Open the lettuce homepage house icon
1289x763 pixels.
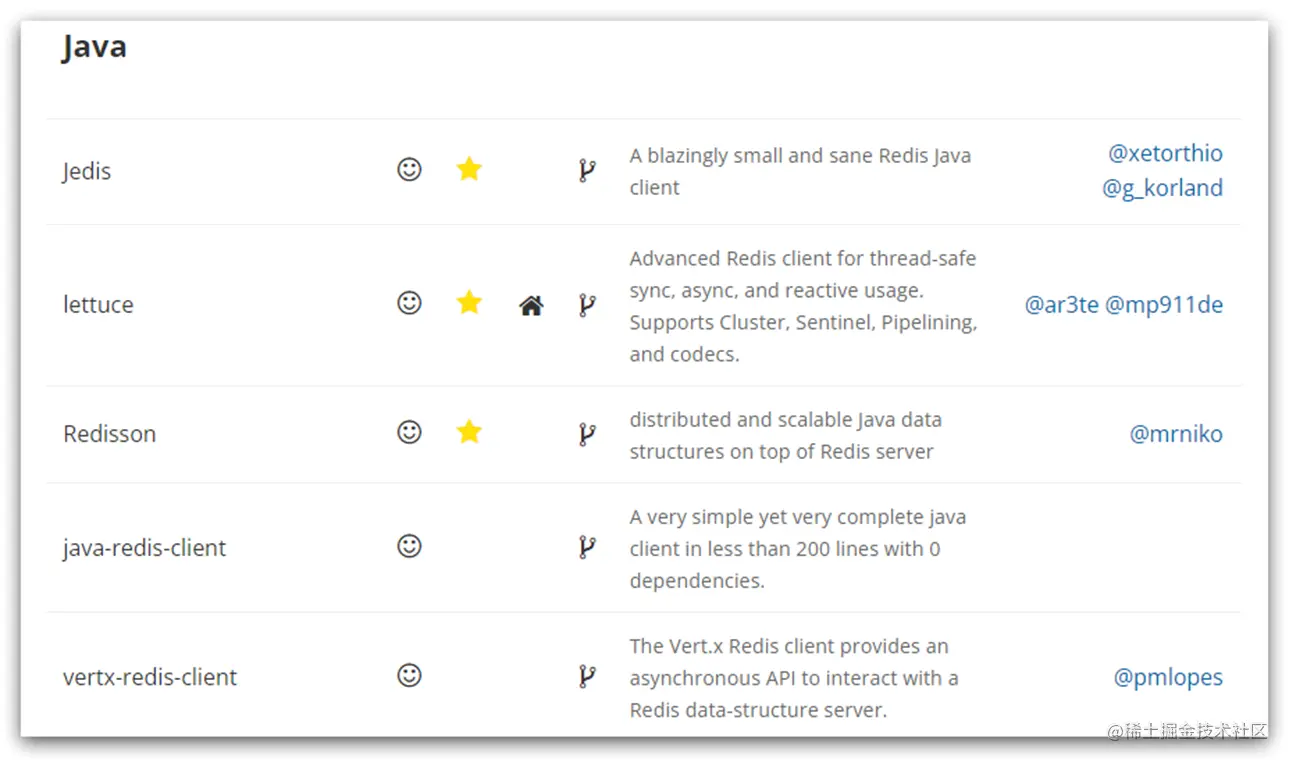pyautogui.click(x=531, y=306)
